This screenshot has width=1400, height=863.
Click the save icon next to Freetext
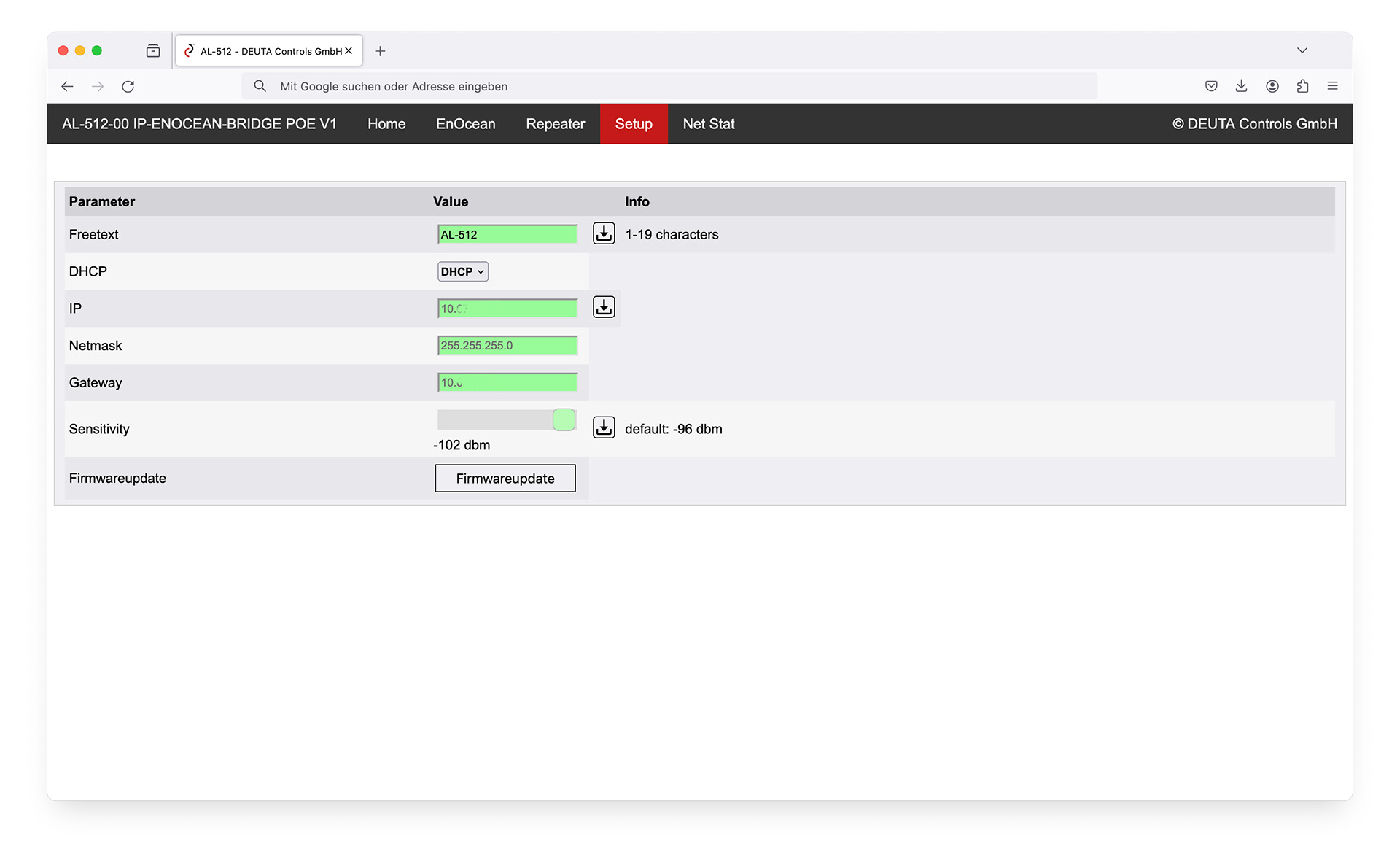[x=604, y=233]
